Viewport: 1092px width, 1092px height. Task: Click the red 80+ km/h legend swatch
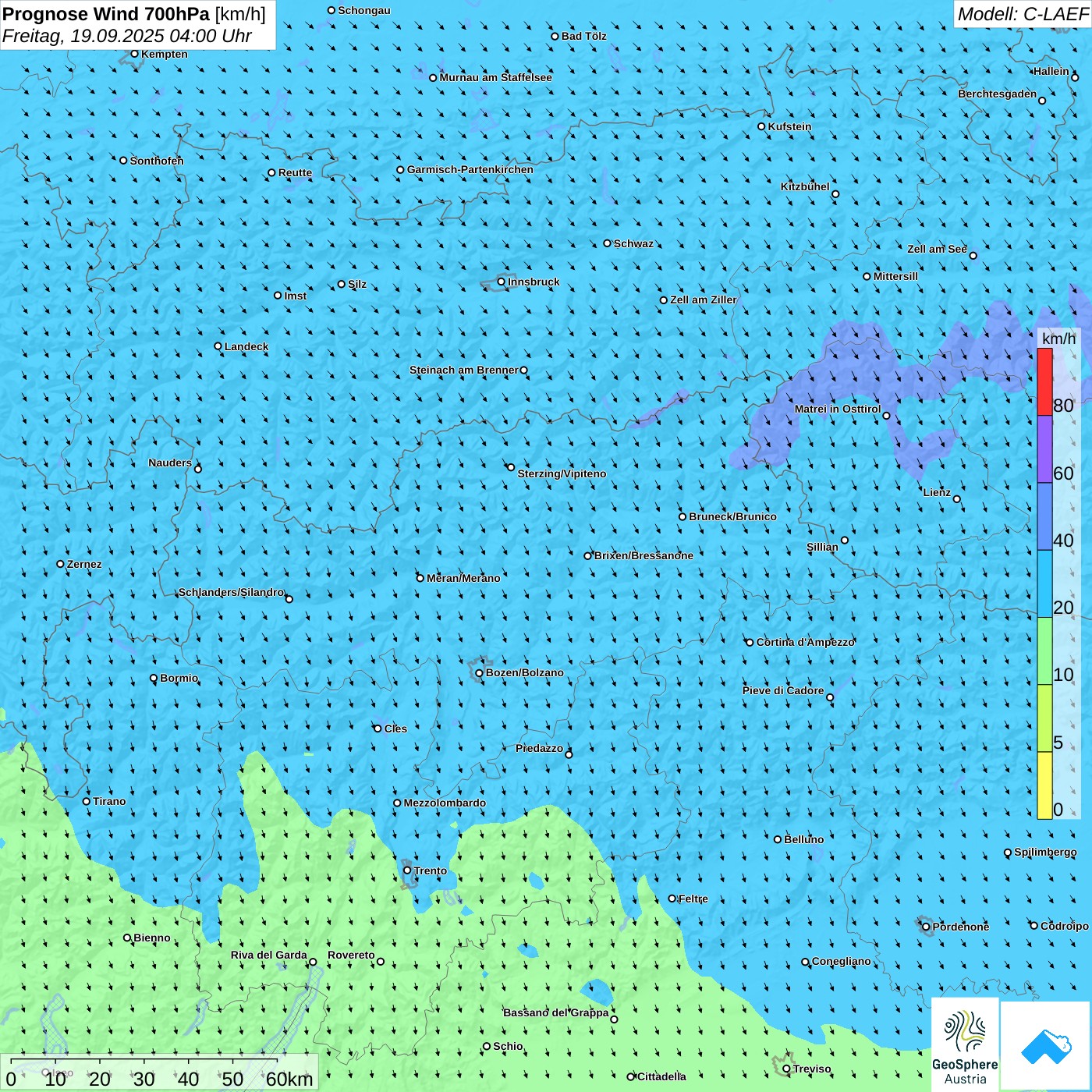click(1044, 381)
